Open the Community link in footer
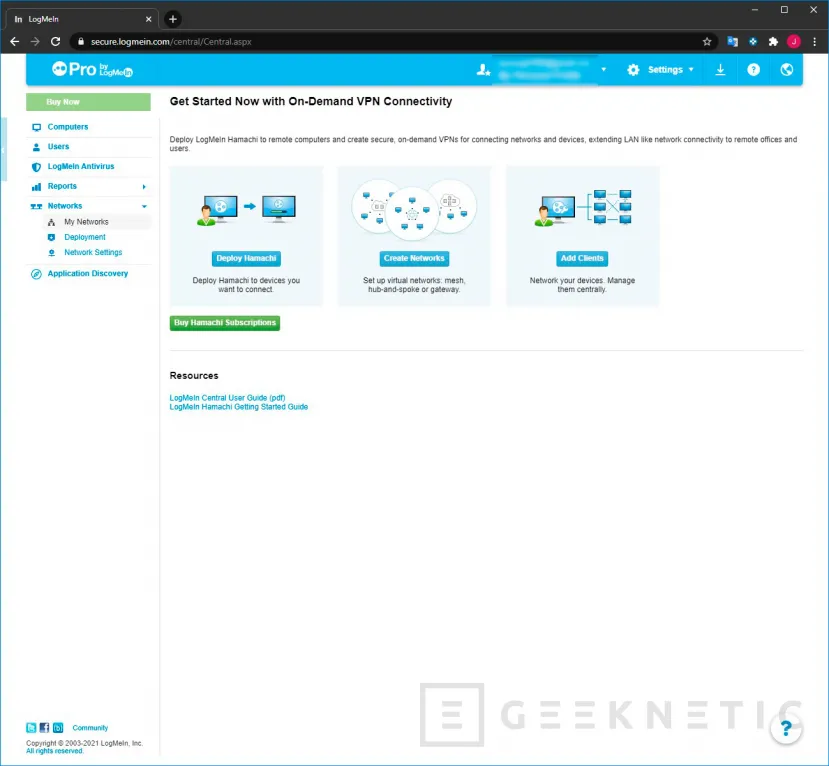 click(90, 727)
